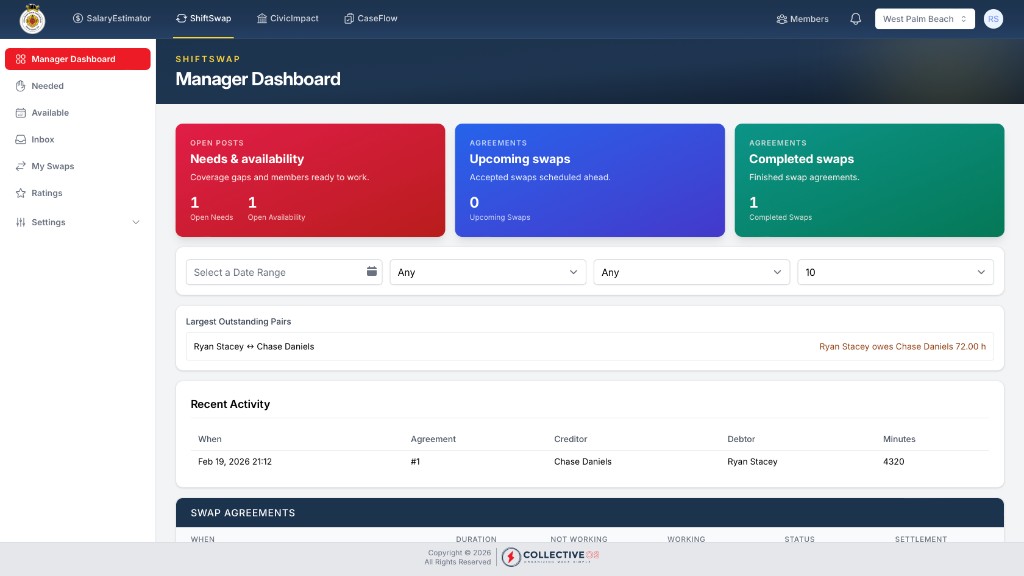Click the Members people icon
1024x576 pixels.
point(782,19)
